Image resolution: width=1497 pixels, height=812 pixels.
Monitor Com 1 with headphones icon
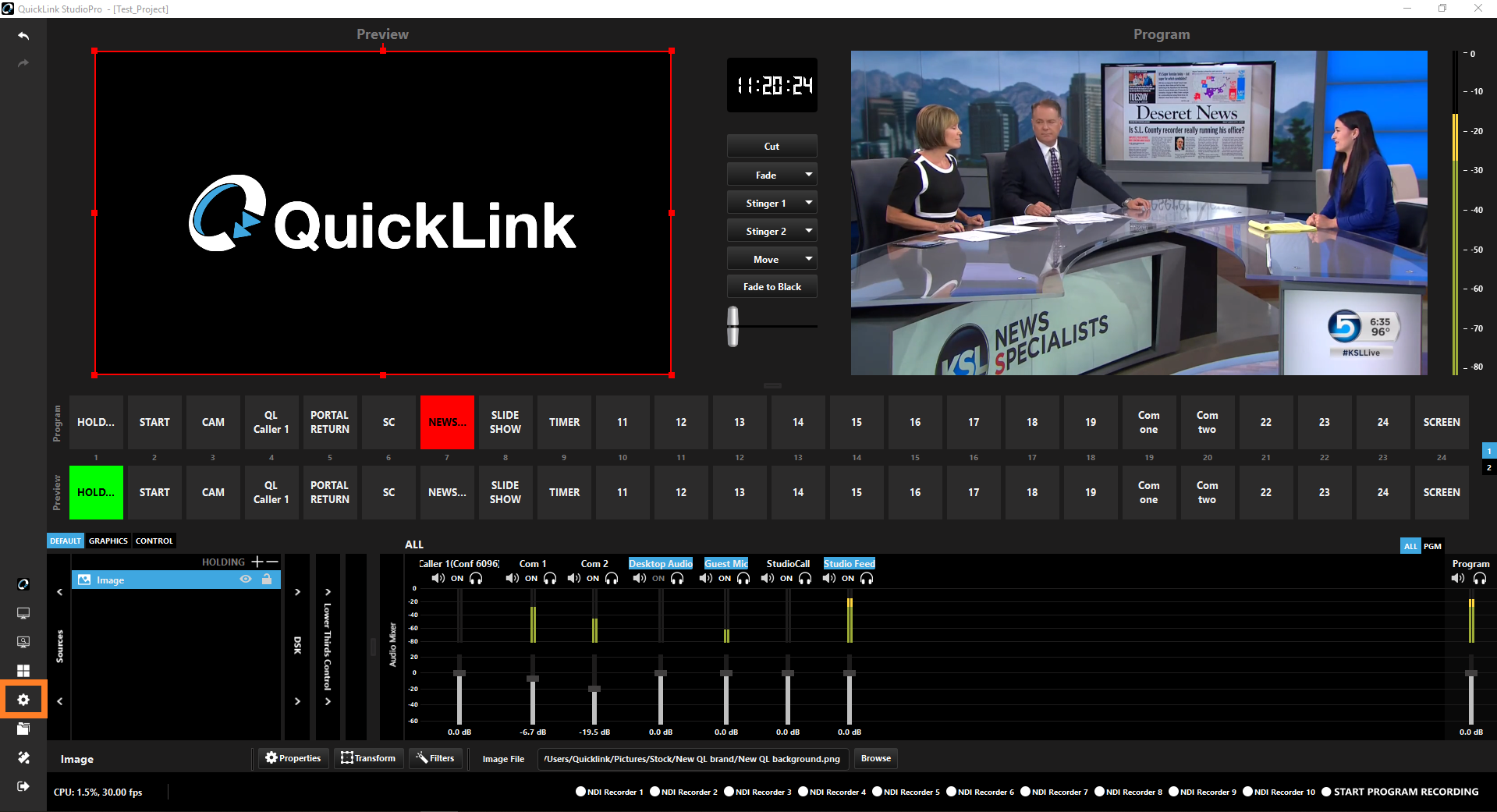click(x=550, y=578)
